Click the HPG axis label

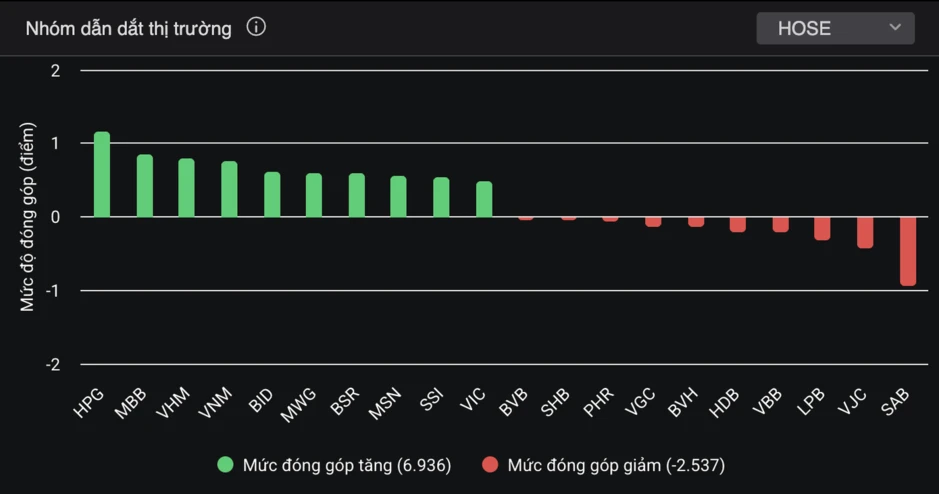[89, 402]
